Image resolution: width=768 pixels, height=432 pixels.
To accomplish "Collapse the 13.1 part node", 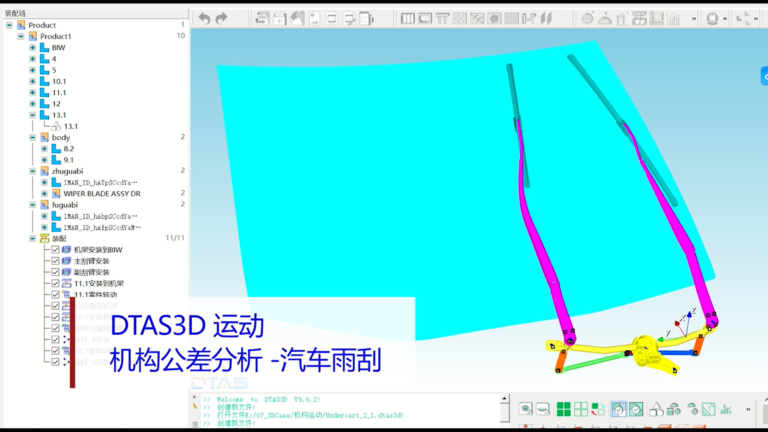I will point(33,115).
